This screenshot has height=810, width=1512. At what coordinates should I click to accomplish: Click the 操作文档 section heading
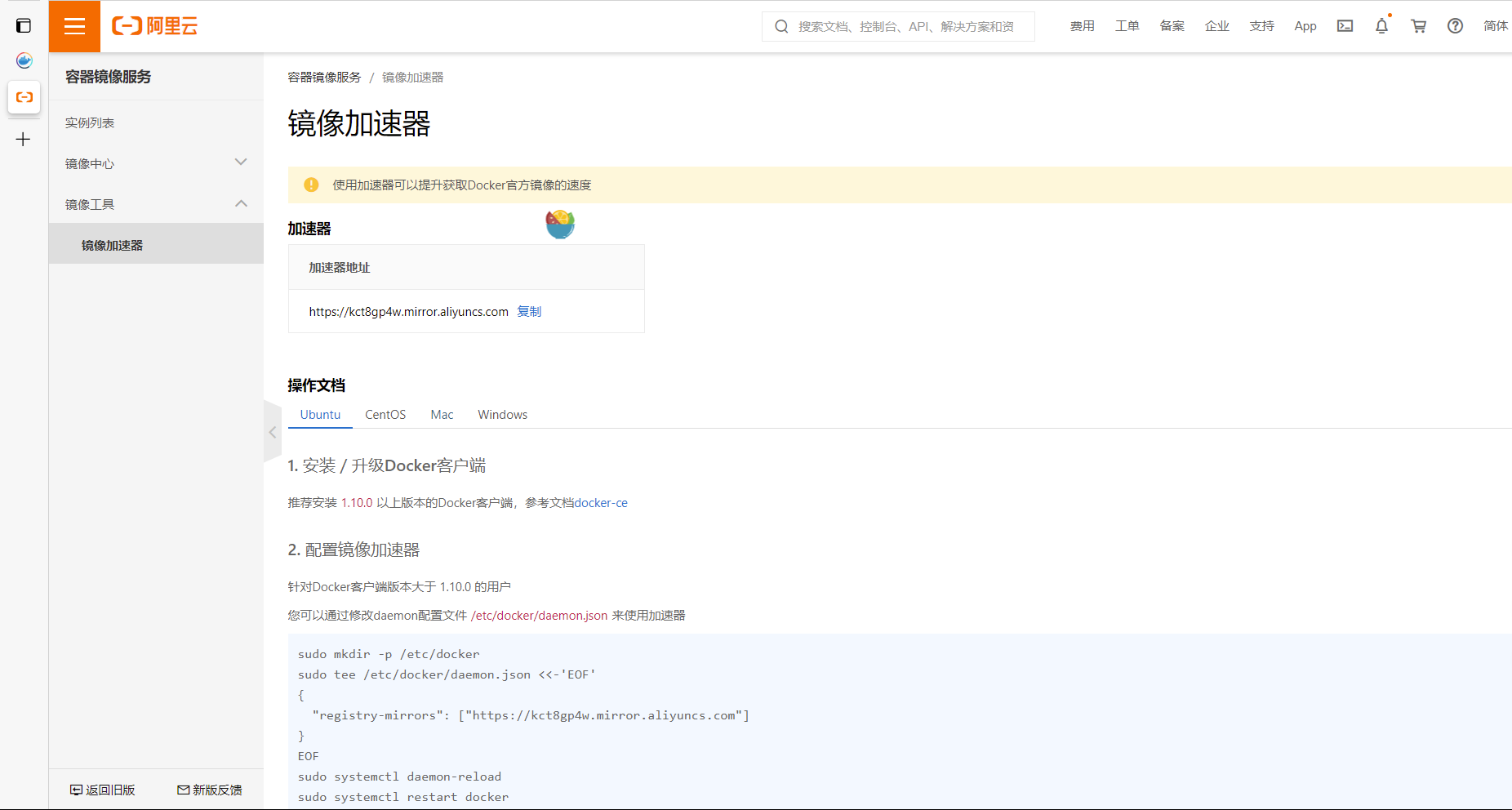coord(317,385)
